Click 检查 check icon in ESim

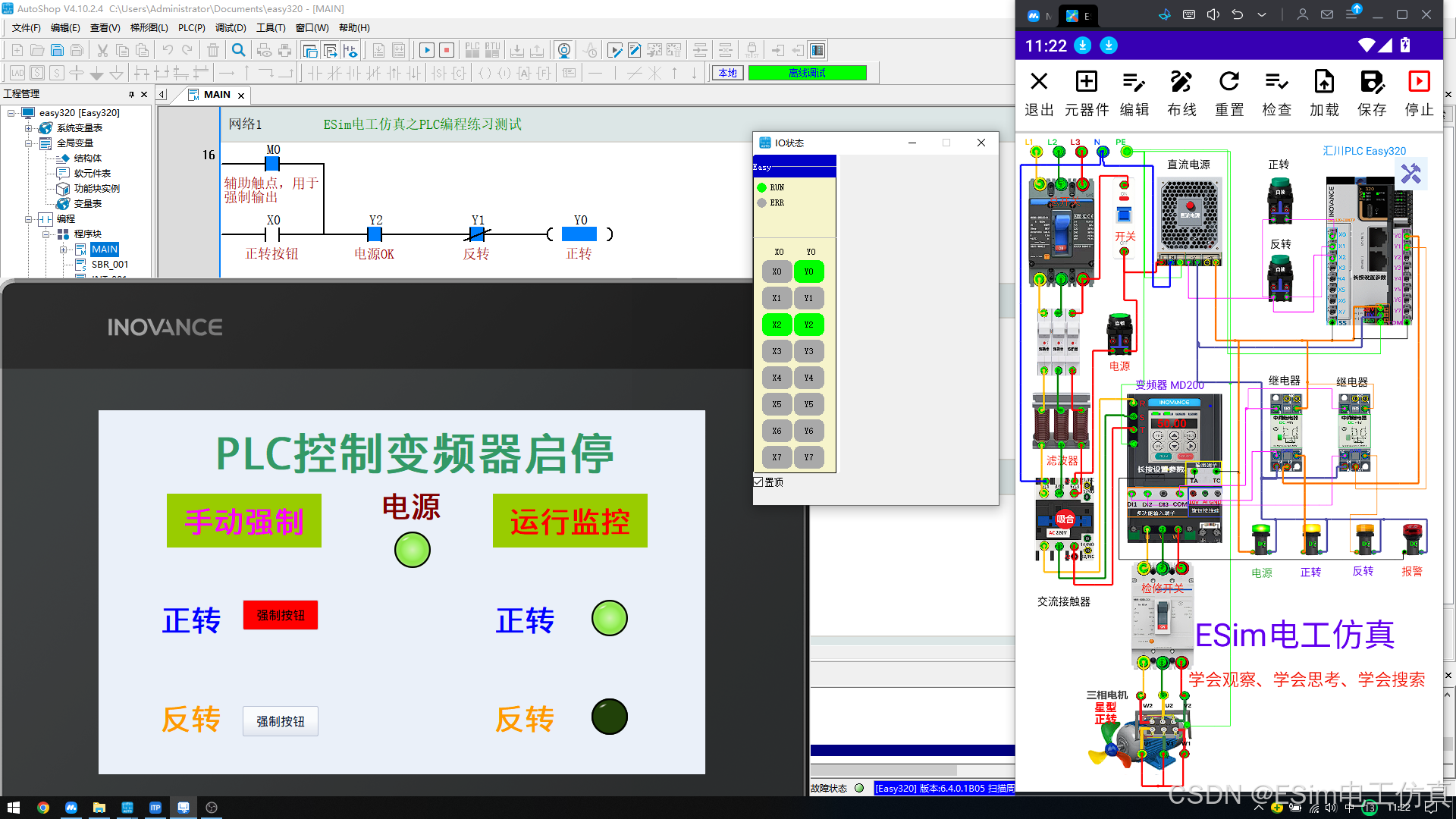(x=1277, y=93)
